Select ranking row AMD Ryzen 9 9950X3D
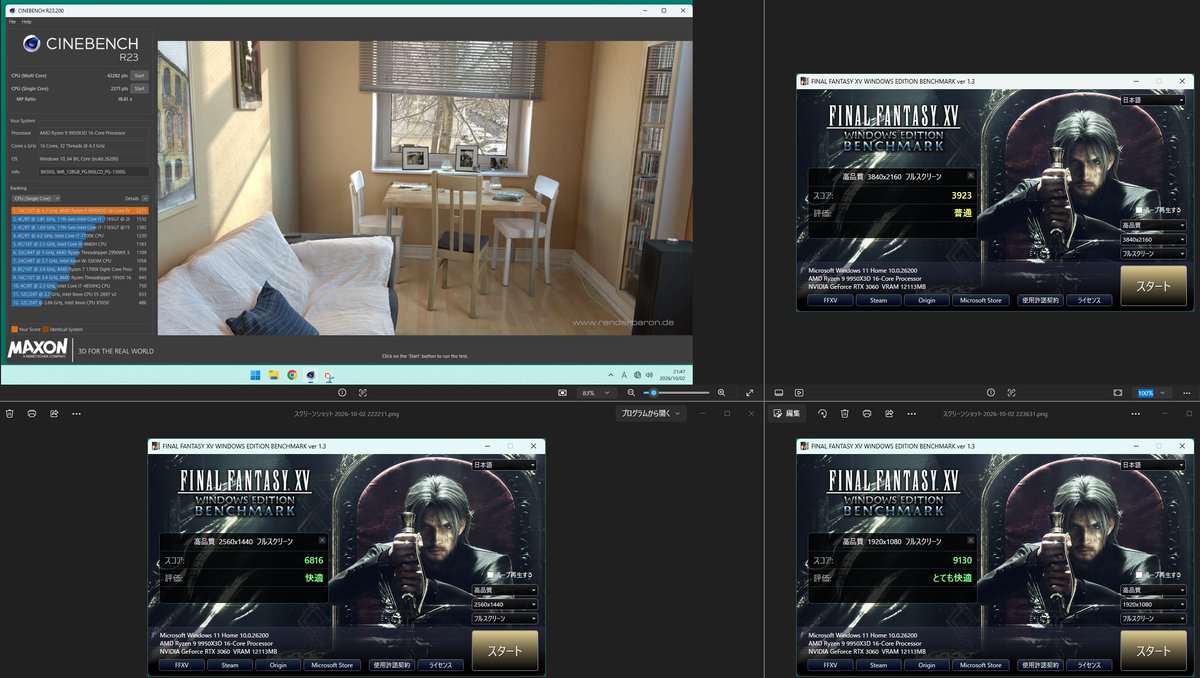Image resolution: width=1200 pixels, height=678 pixels. (79, 211)
